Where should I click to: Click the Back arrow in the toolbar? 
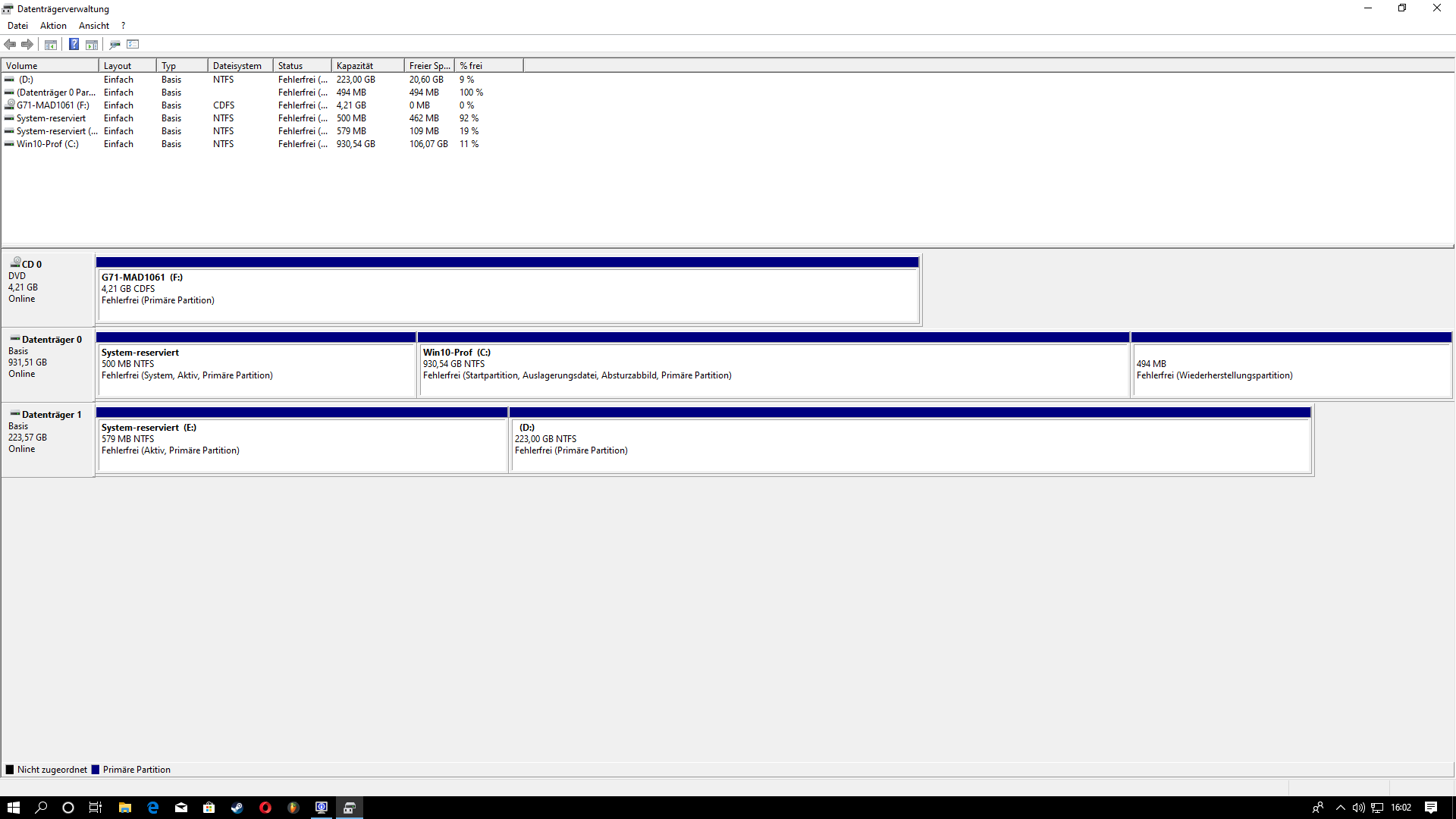pyautogui.click(x=10, y=44)
